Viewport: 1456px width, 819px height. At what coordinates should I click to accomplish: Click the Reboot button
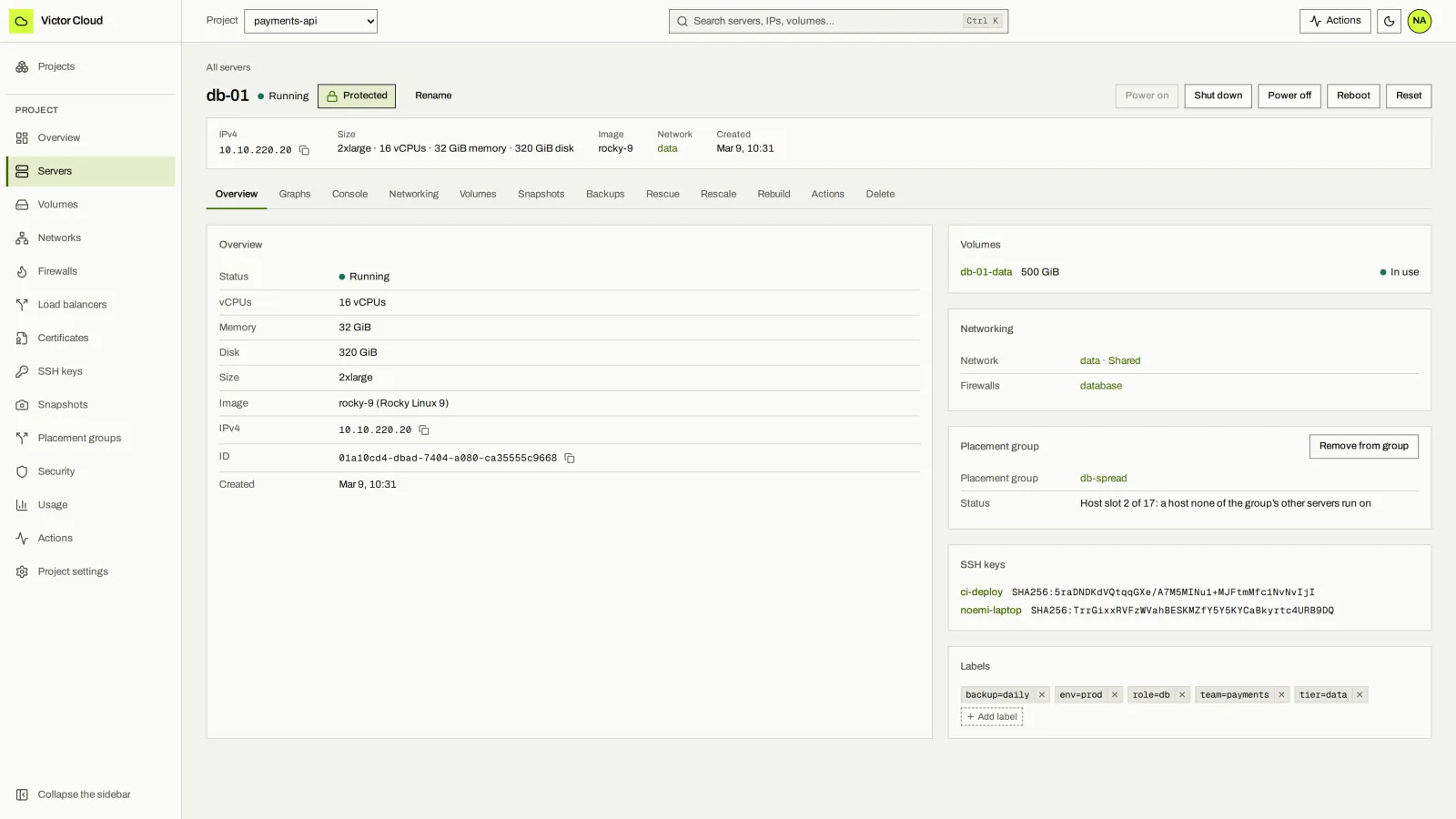(x=1353, y=96)
